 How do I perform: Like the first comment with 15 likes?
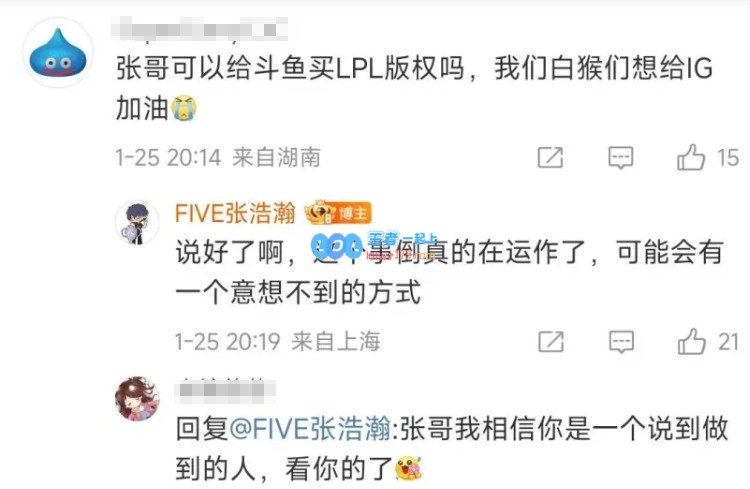[x=691, y=157]
